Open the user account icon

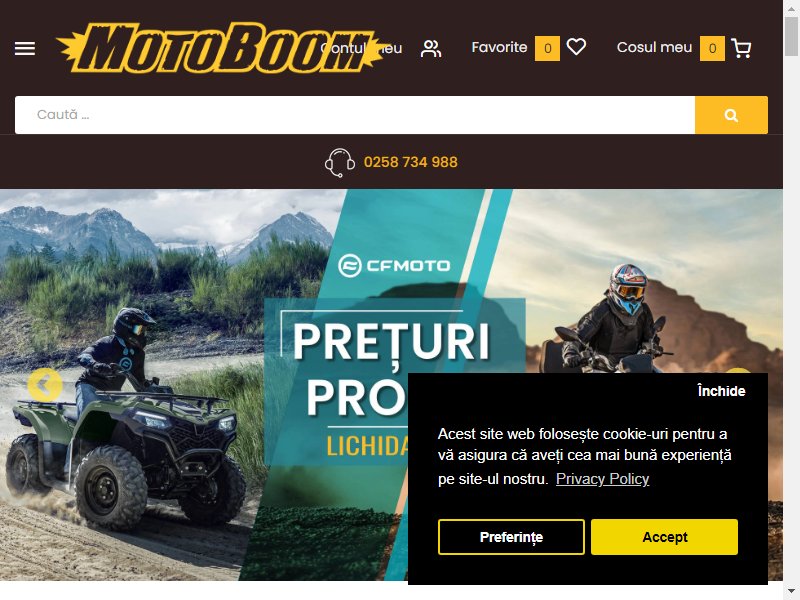[x=431, y=48]
